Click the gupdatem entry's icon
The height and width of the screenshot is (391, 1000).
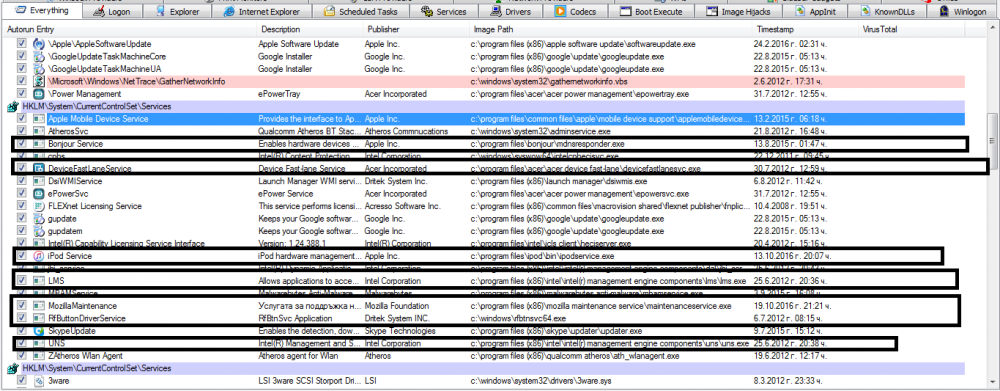(38, 230)
